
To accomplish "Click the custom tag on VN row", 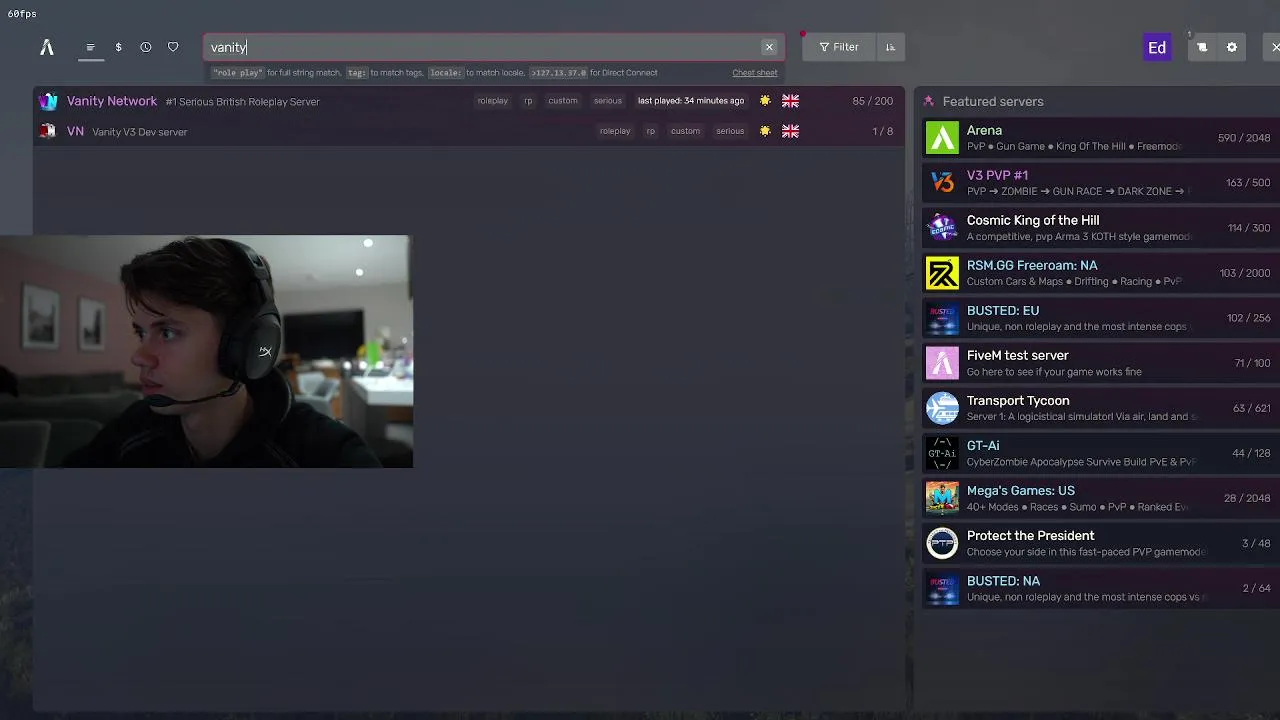I will (685, 131).
